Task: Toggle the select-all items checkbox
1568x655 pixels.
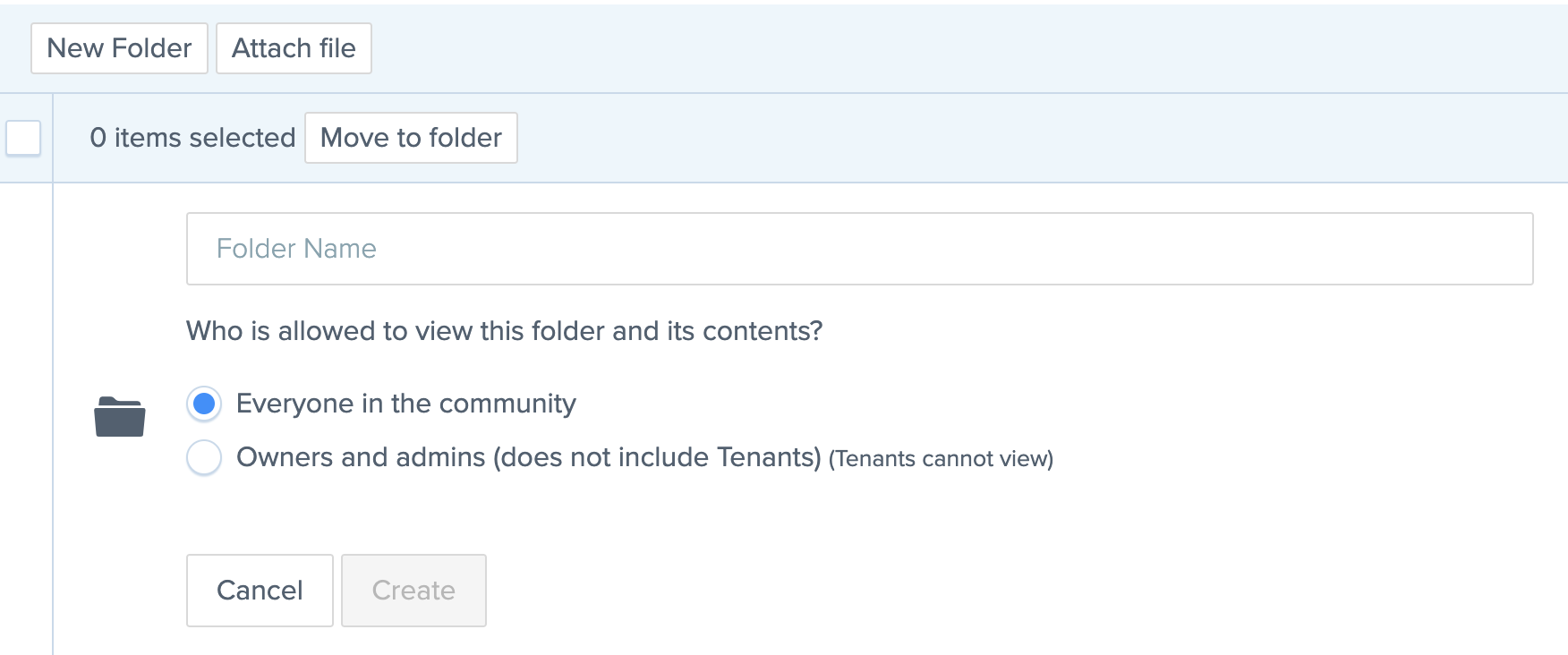Action: pos(23,138)
